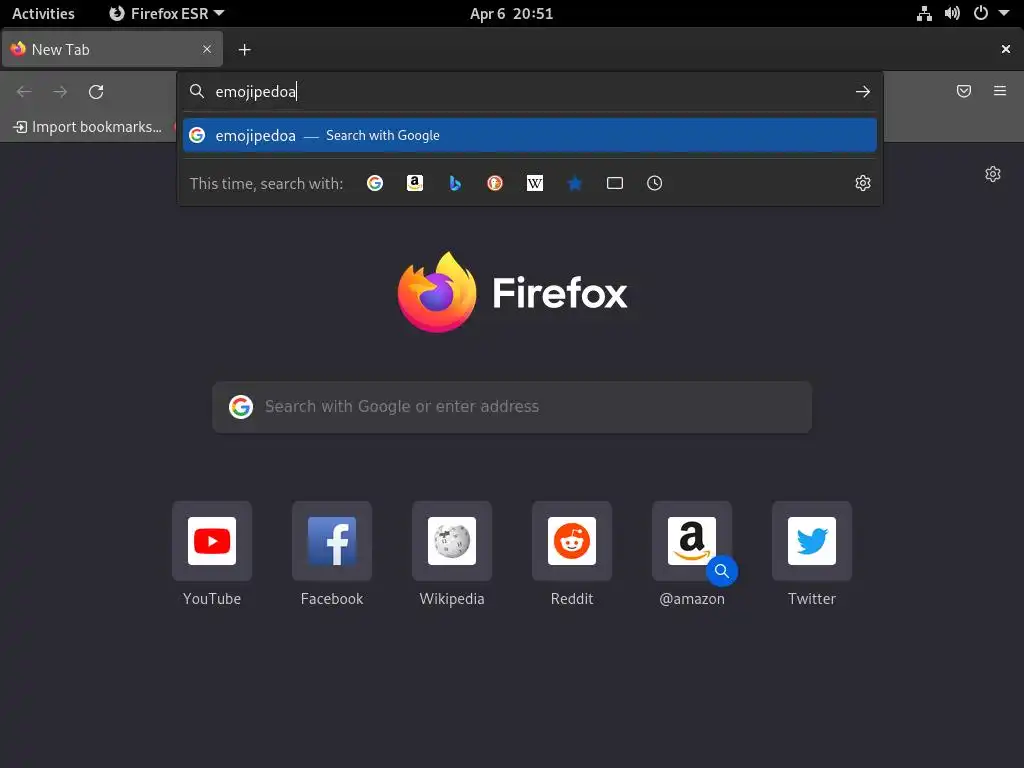
Task: Click the forward navigation arrow
Action: (60, 92)
